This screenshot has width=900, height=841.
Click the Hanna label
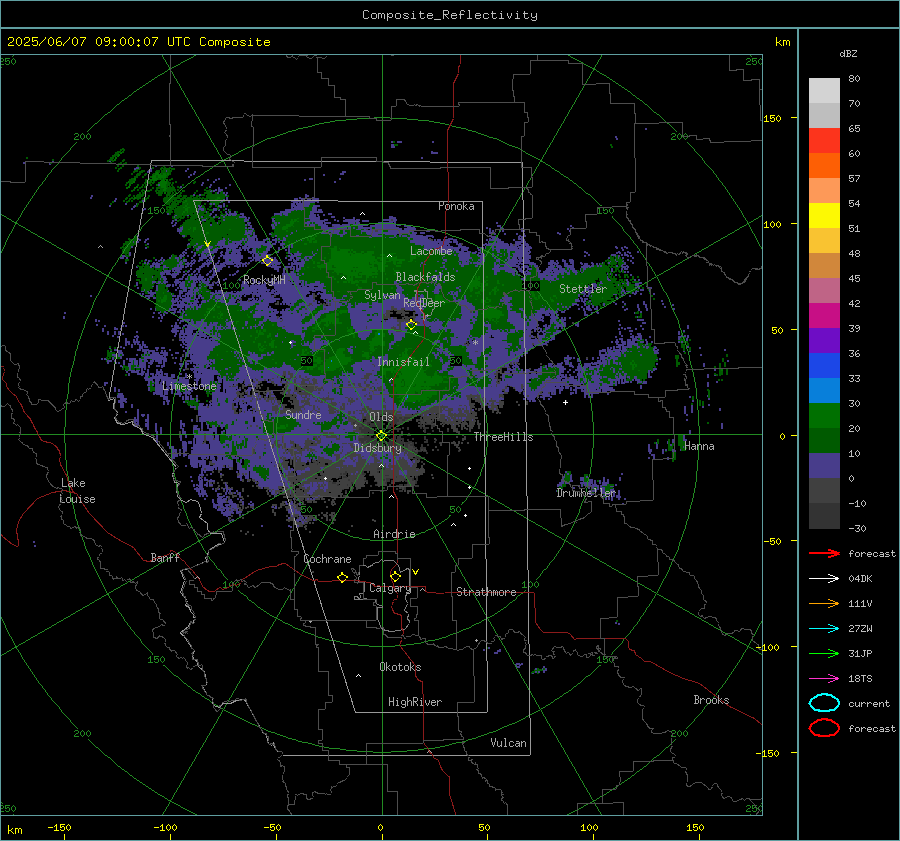click(699, 446)
